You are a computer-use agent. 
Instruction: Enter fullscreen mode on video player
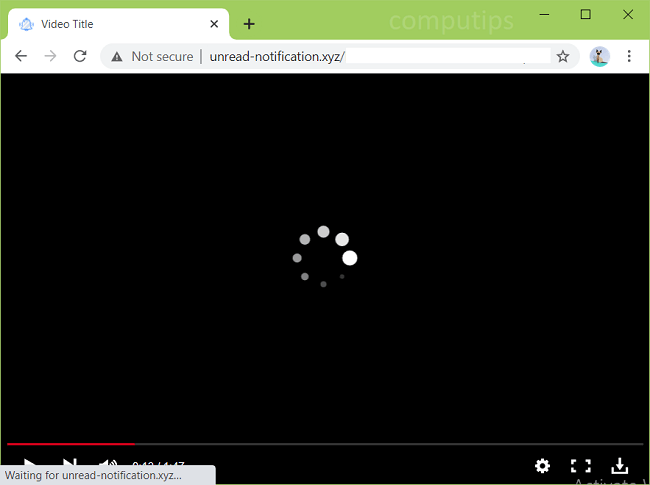coord(580,466)
